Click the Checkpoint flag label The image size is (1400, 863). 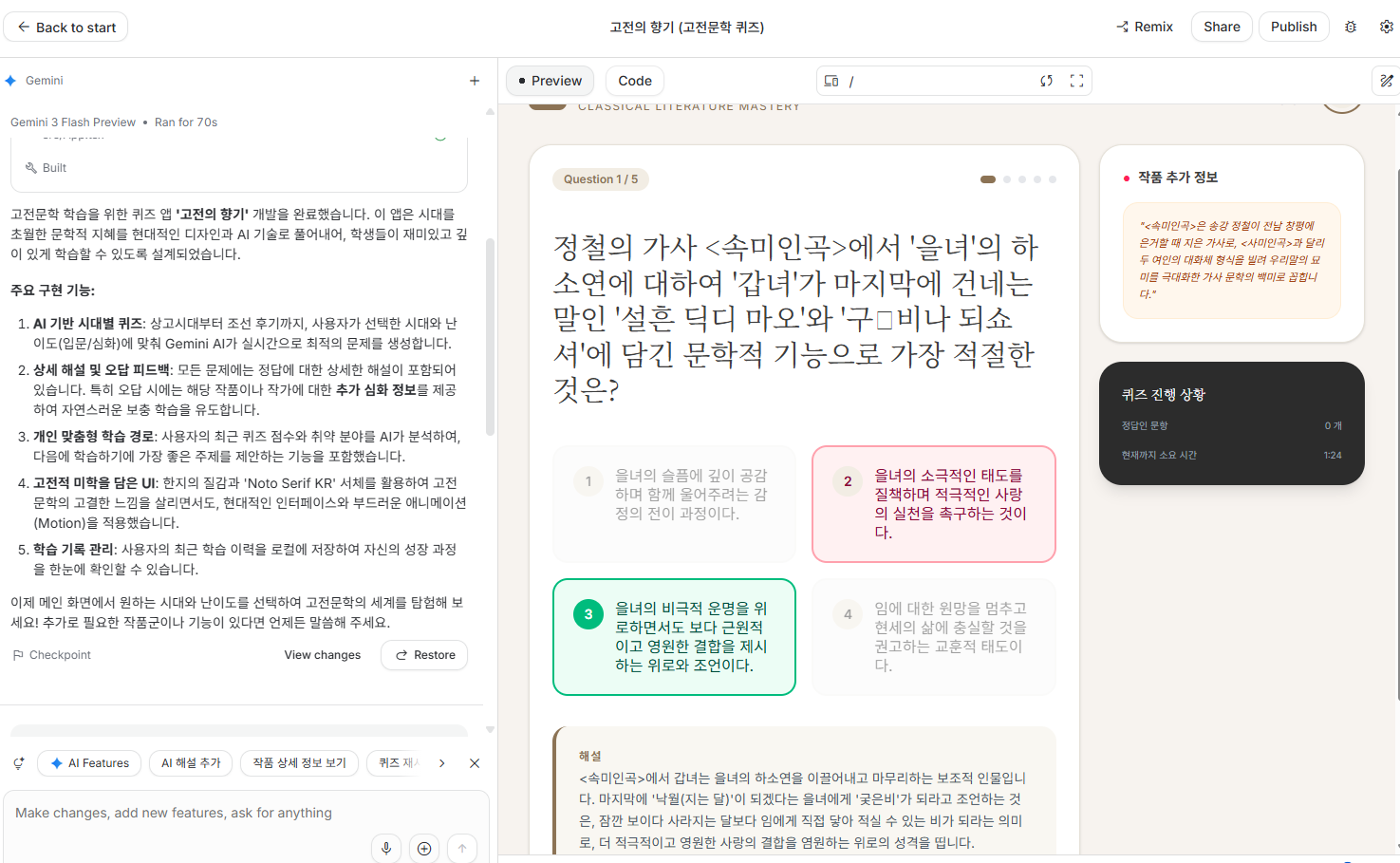(x=51, y=655)
